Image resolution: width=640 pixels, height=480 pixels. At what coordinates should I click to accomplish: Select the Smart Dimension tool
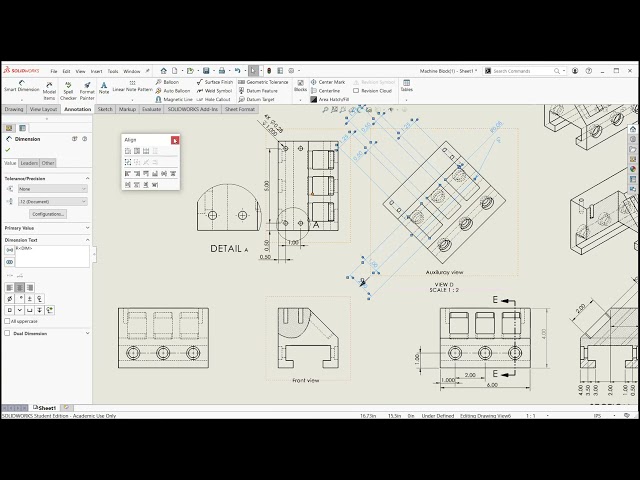tap(22, 86)
